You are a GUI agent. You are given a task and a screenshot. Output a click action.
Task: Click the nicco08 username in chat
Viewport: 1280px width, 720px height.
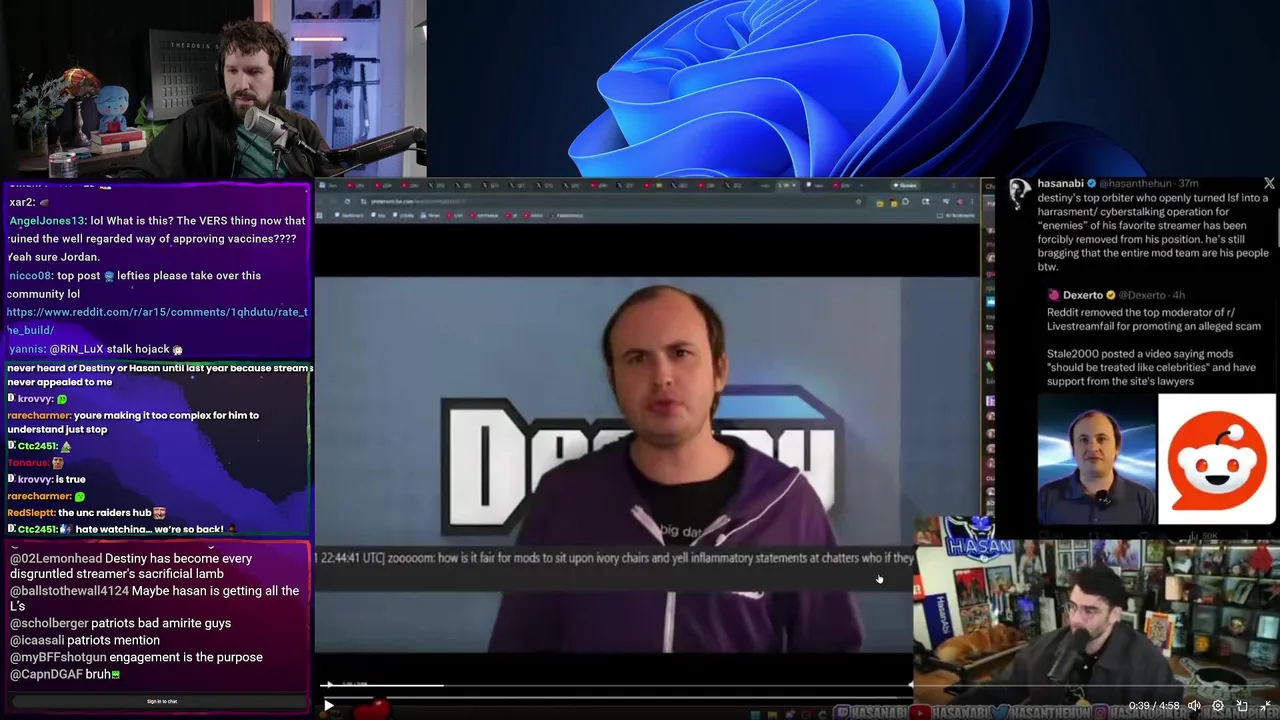[30, 276]
